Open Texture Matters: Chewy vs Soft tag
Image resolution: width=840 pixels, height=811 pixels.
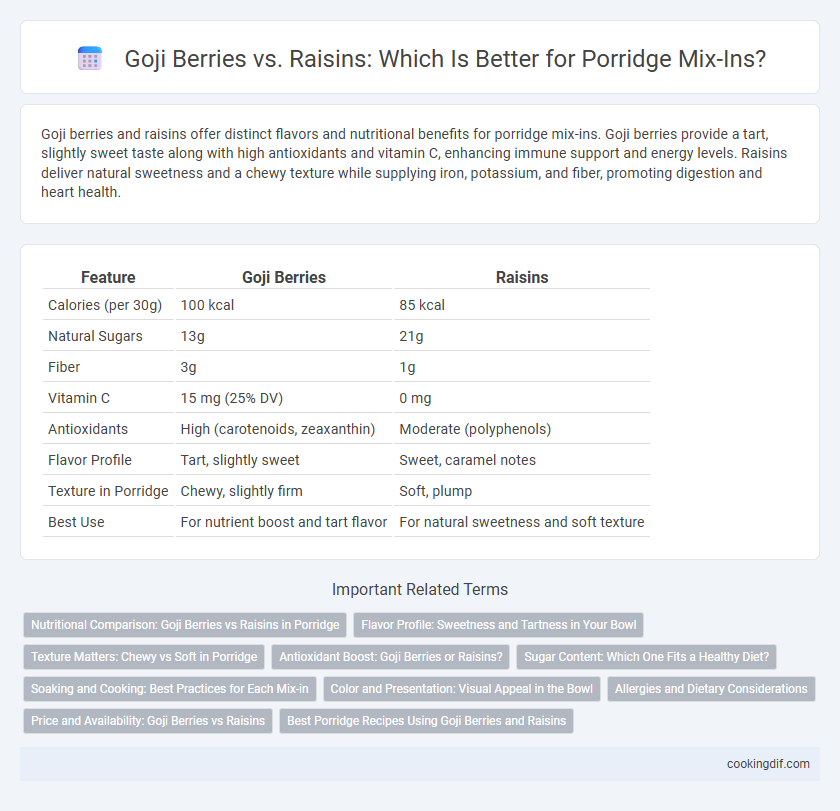point(144,657)
